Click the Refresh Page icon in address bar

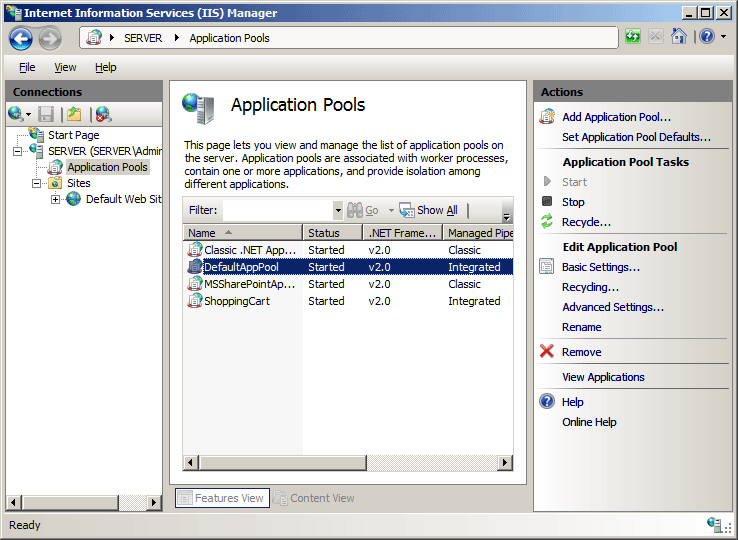(633, 37)
